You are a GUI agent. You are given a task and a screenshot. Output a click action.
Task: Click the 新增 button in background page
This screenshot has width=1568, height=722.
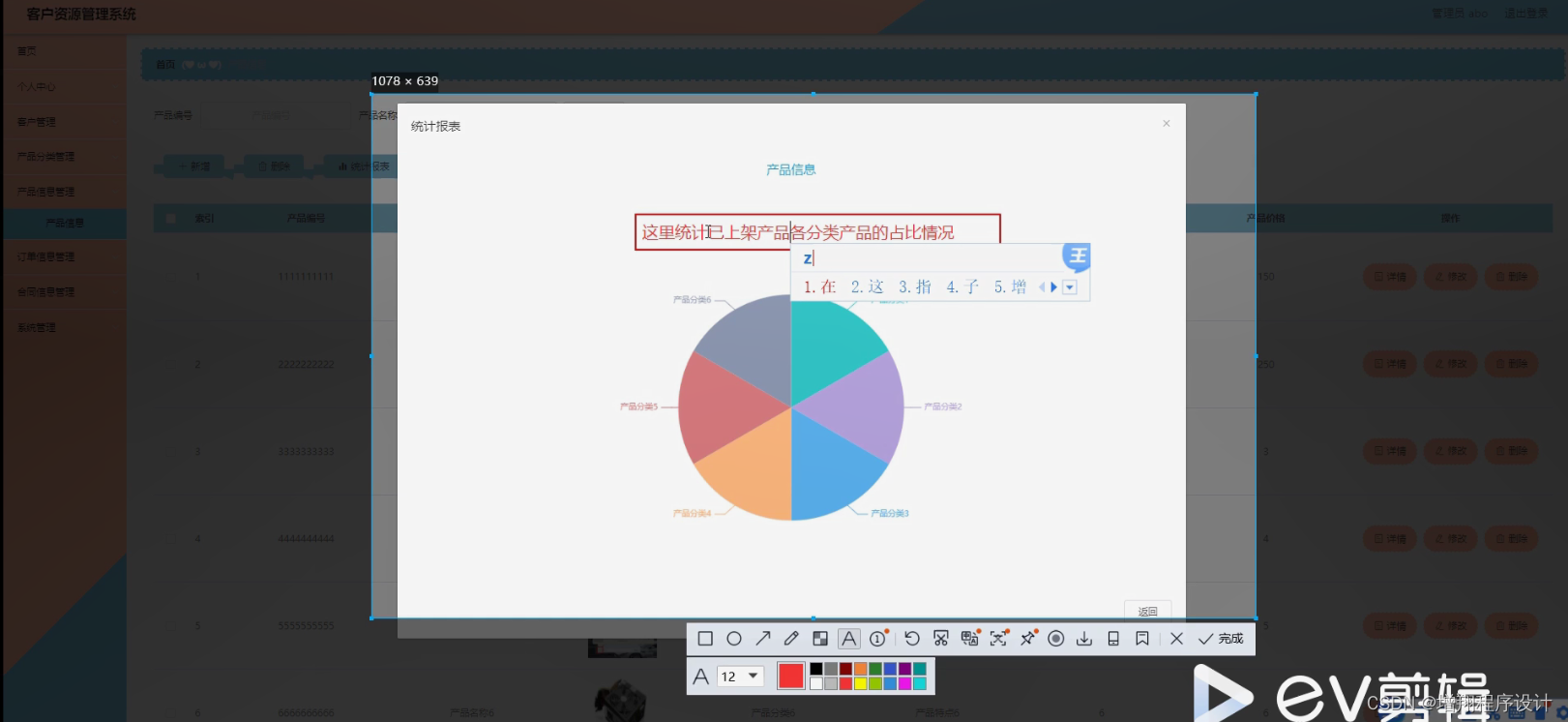[x=192, y=166]
